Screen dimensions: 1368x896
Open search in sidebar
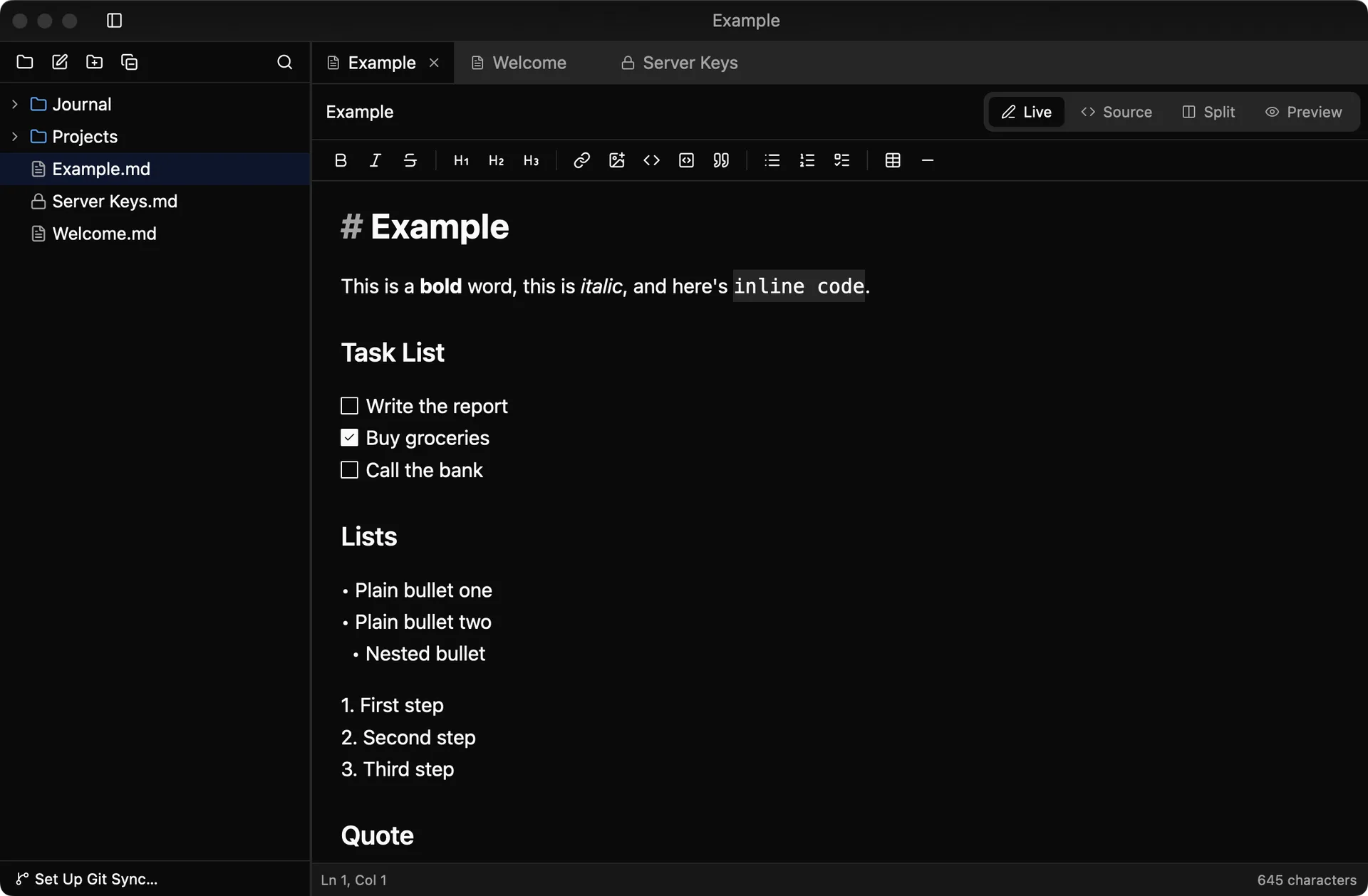[284, 62]
